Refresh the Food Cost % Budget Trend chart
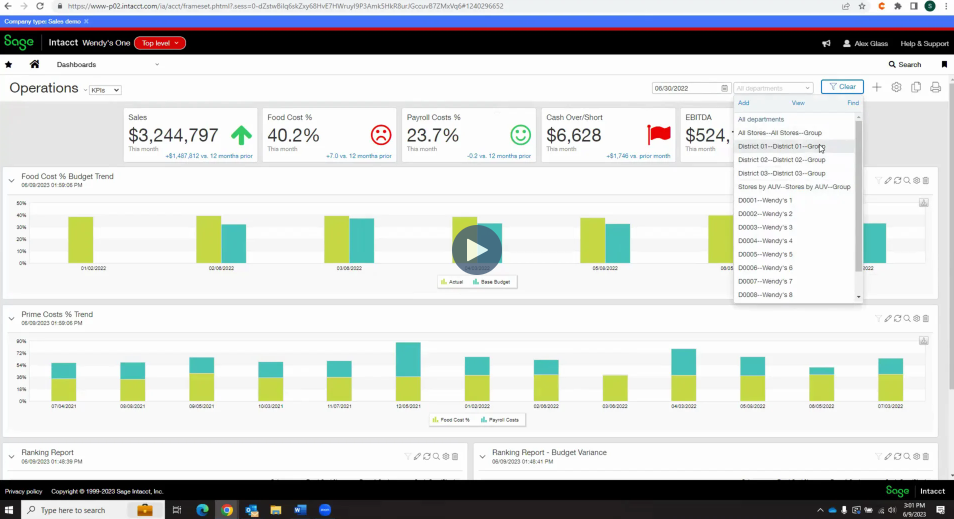Viewport: 954px width, 519px height. [897, 181]
